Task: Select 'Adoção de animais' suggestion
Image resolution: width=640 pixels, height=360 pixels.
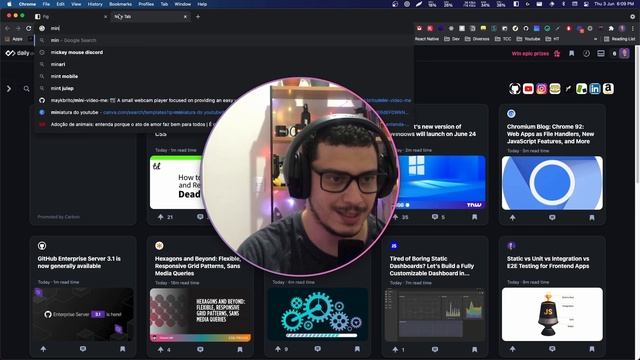Action: (x=224, y=124)
